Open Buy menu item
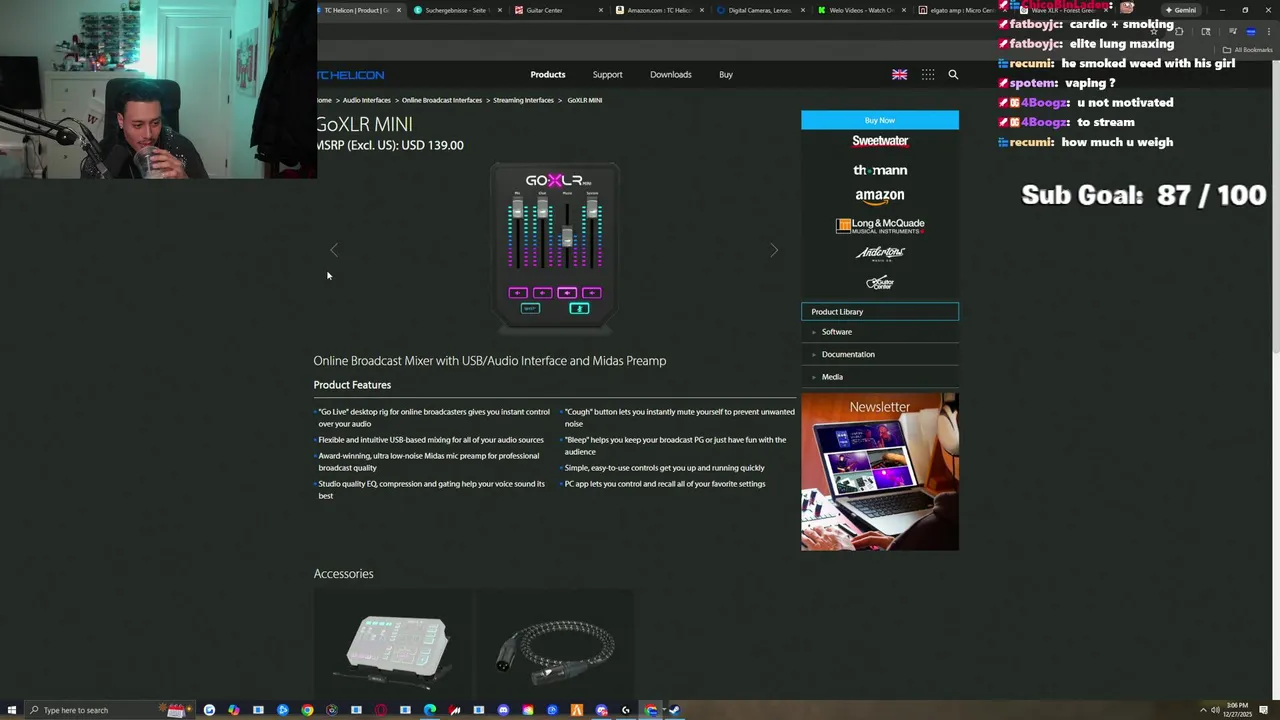 coord(726,75)
